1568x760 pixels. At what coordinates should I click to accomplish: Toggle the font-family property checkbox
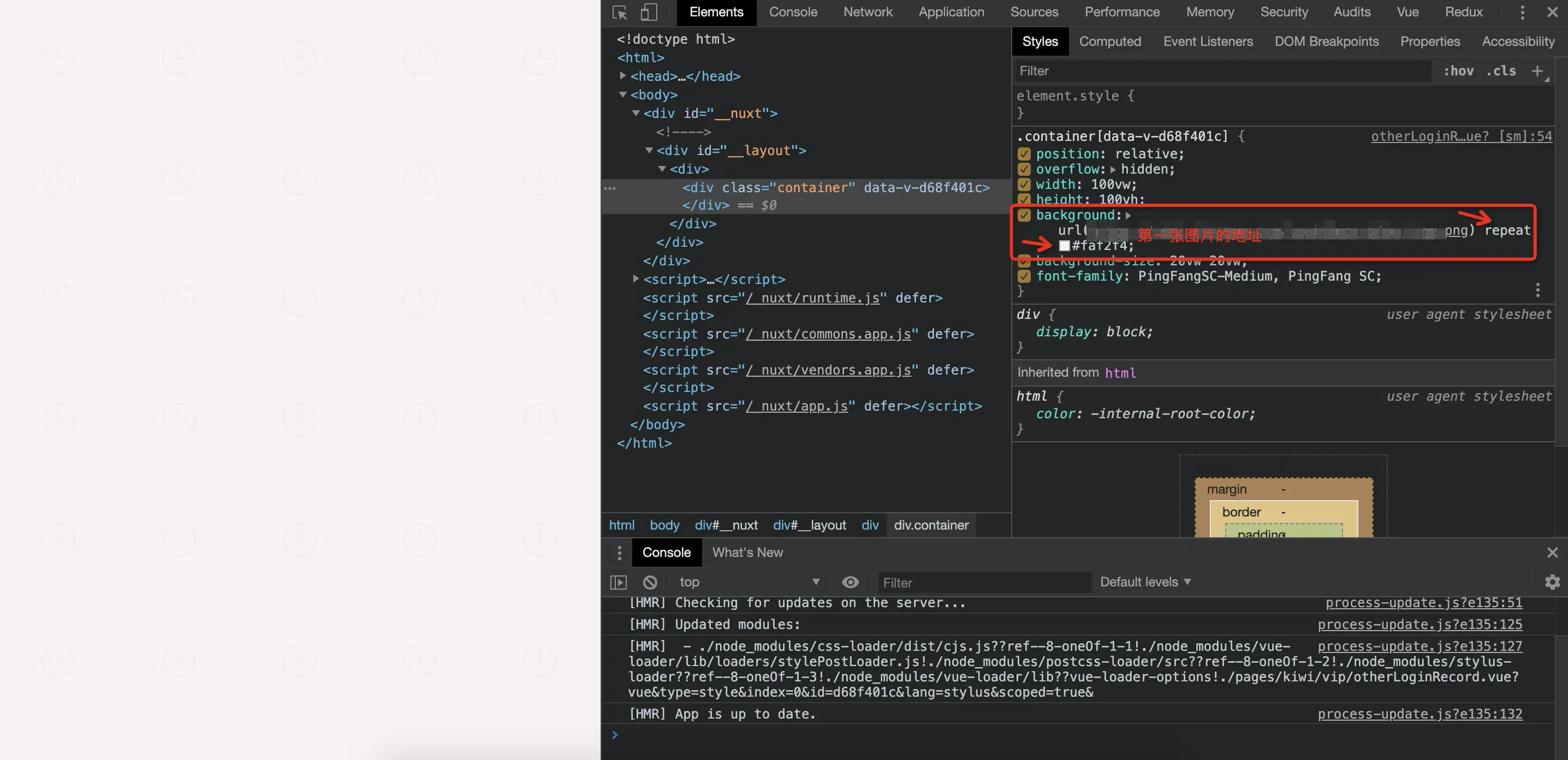(x=1024, y=276)
